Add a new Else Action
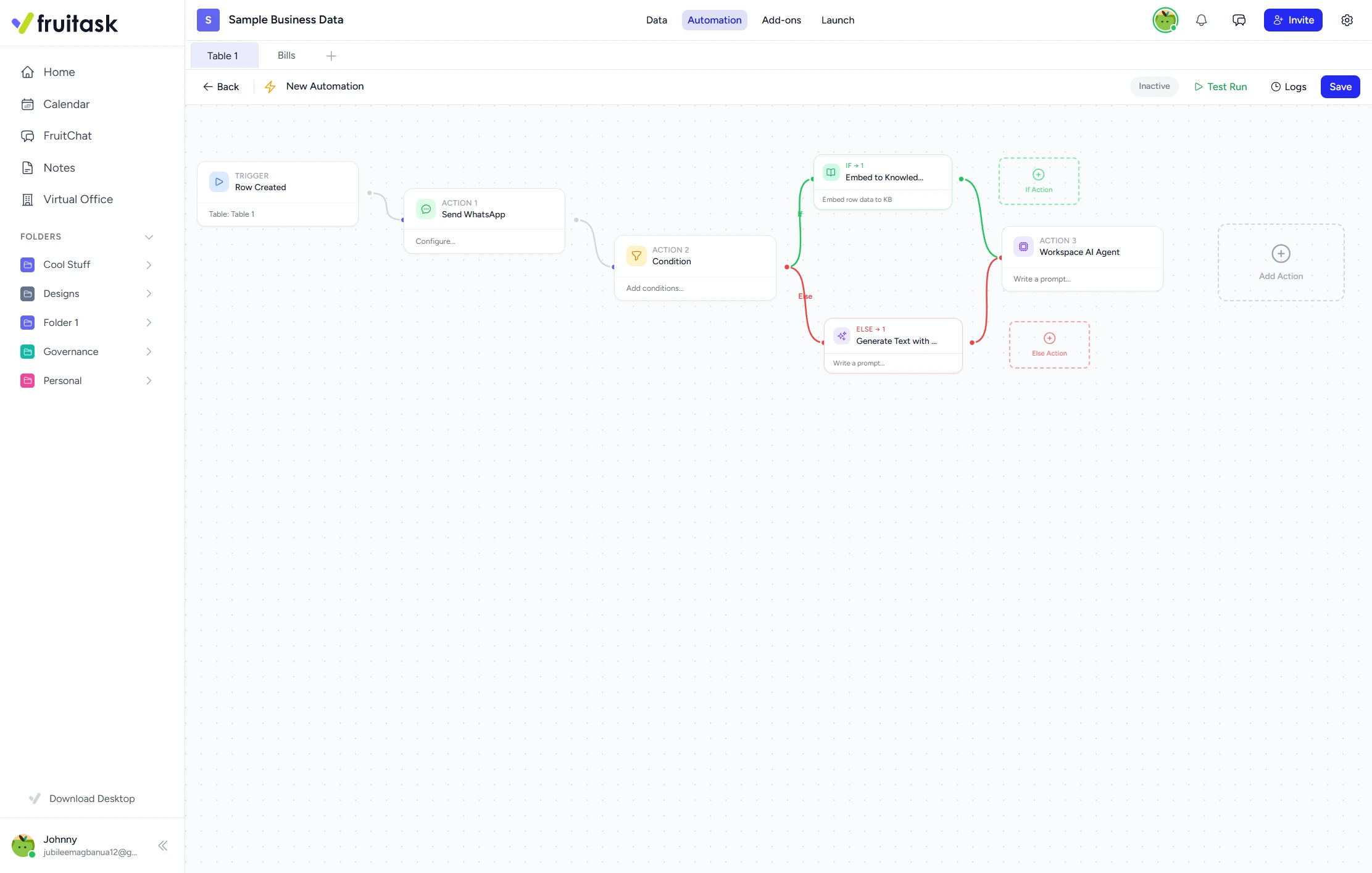This screenshot has width=1372, height=873. 1049,345
